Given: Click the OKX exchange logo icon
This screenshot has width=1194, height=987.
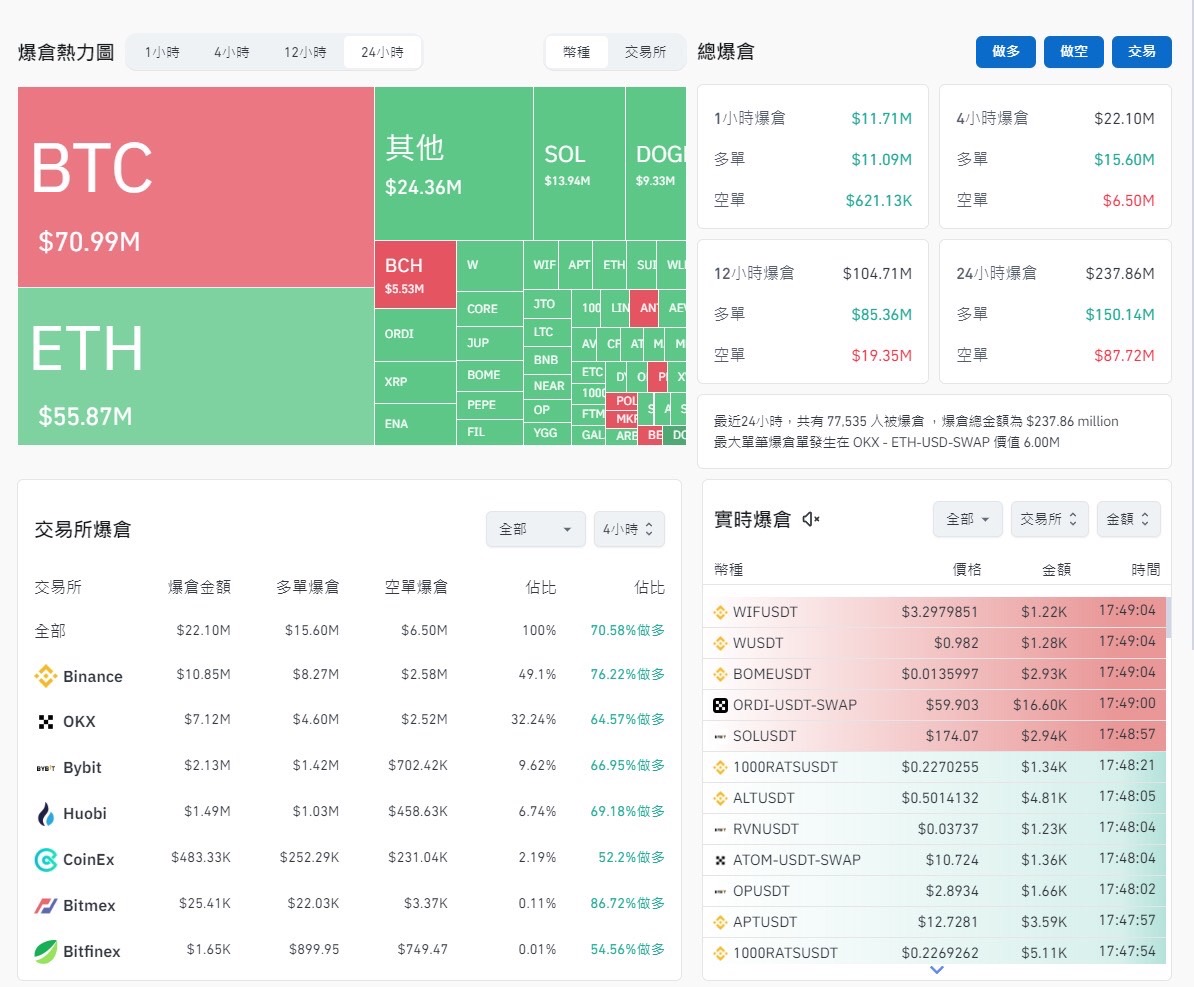Looking at the screenshot, I should click(x=46, y=722).
